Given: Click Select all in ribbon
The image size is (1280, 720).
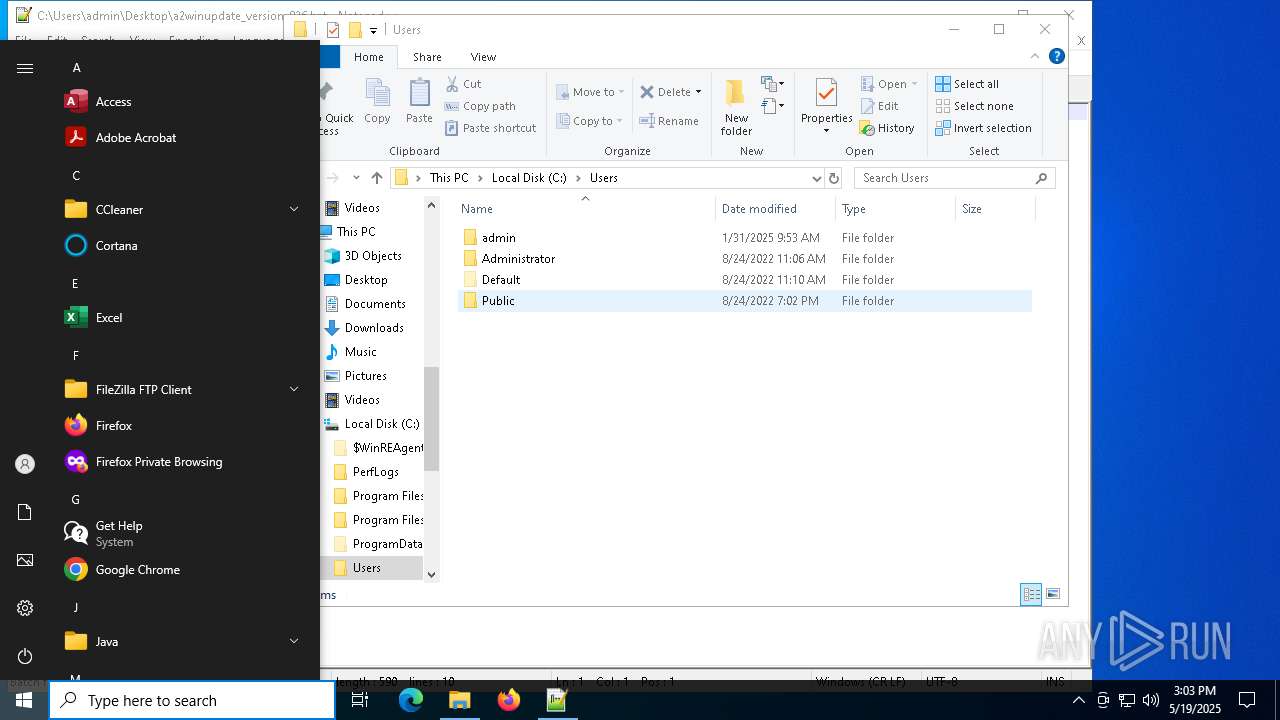Looking at the screenshot, I should [x=967, y=84].
